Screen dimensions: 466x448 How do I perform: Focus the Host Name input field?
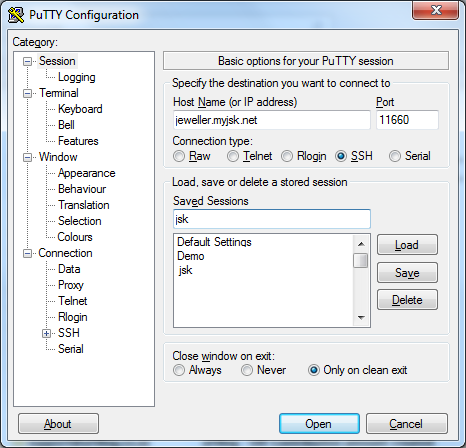[x=272, y=120]
